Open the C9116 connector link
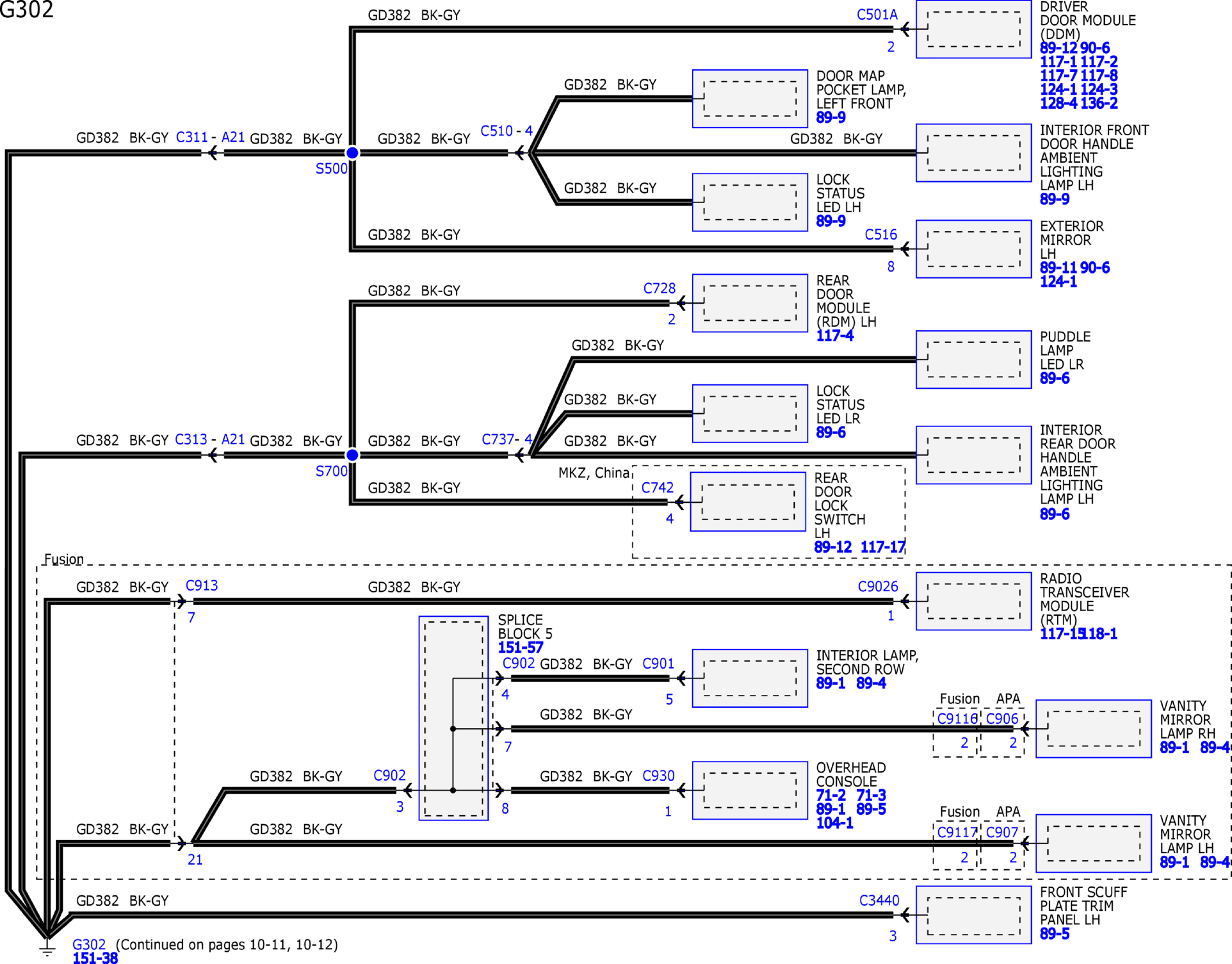The width and height of the screenshot is (1232, 964). point(957,719)
